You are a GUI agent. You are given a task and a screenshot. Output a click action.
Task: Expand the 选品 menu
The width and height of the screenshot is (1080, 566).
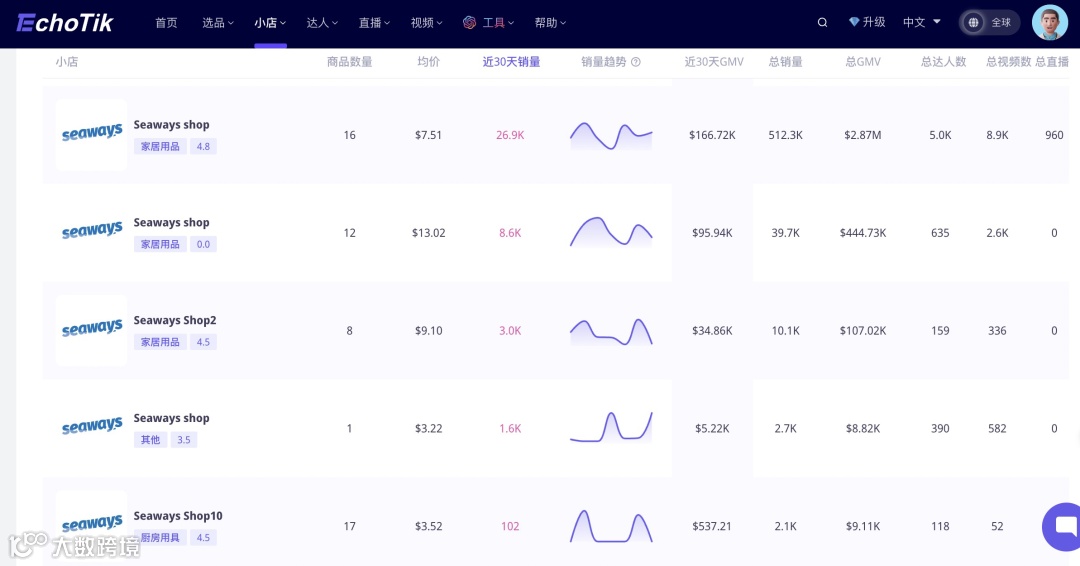(218, 23)
